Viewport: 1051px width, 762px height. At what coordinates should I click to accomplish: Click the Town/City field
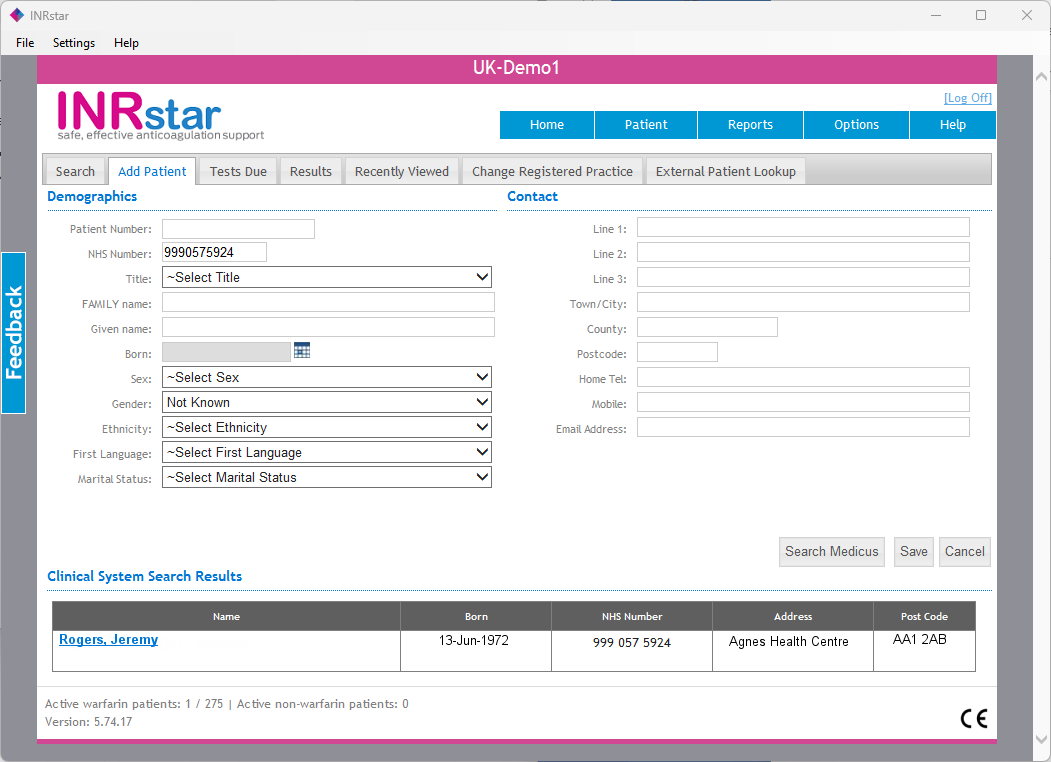point(803,302)
